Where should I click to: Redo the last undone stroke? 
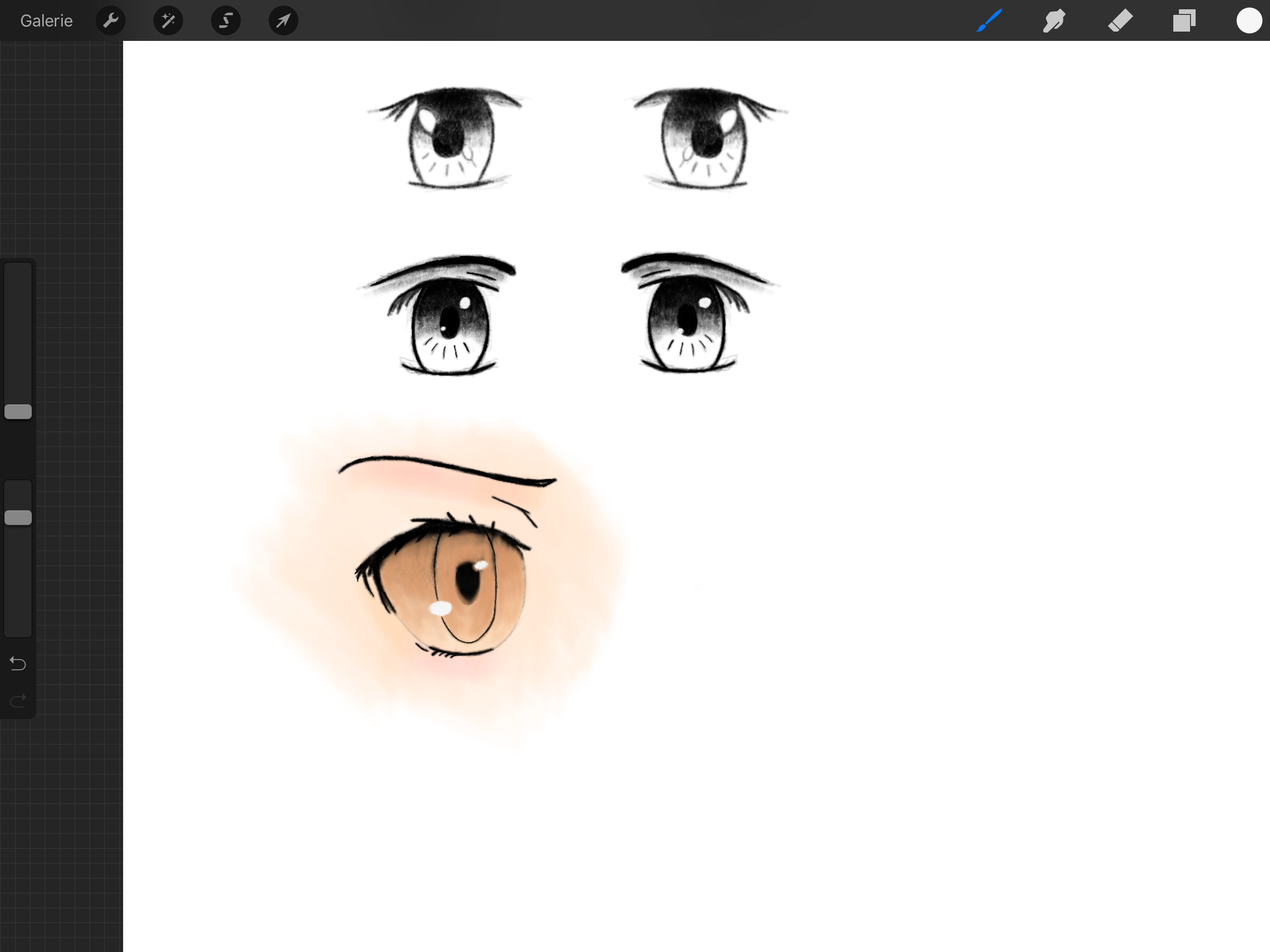click(18, 700)
